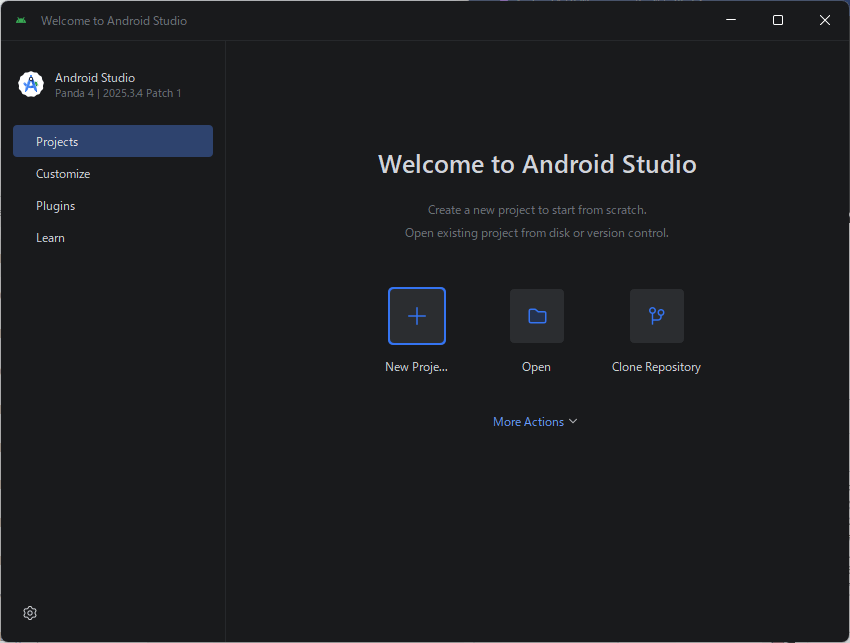
Task: Click the Android Studio logo icon
Action: tap(31, 85)
